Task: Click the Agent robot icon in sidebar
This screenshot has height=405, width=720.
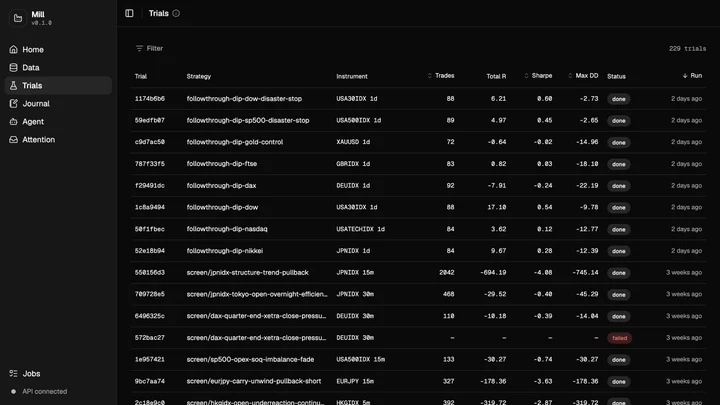Action: click(13, 121)
